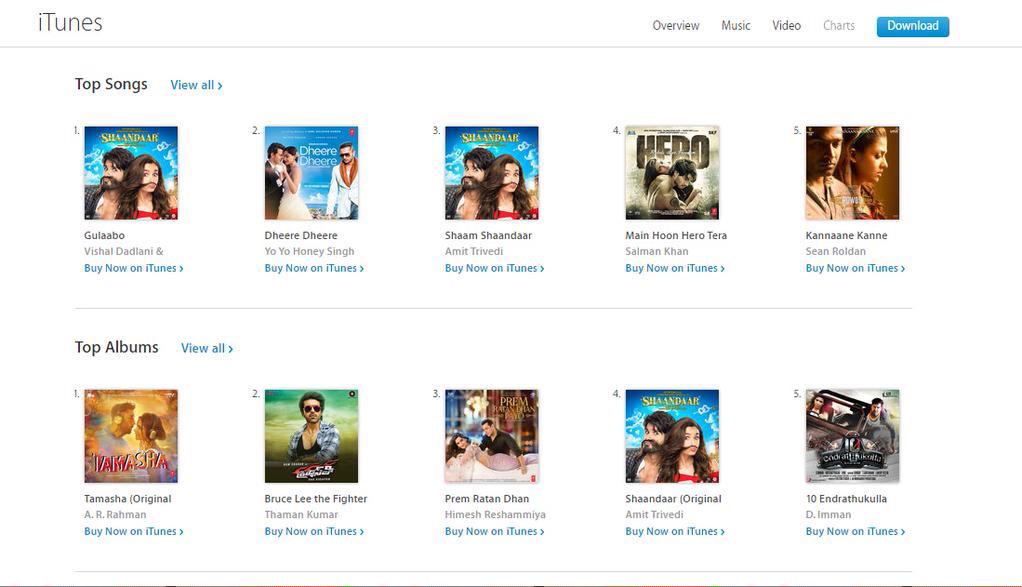Select artist text Sean Roldan
The image size is (1022, 587).
click(x=836, y=251)
